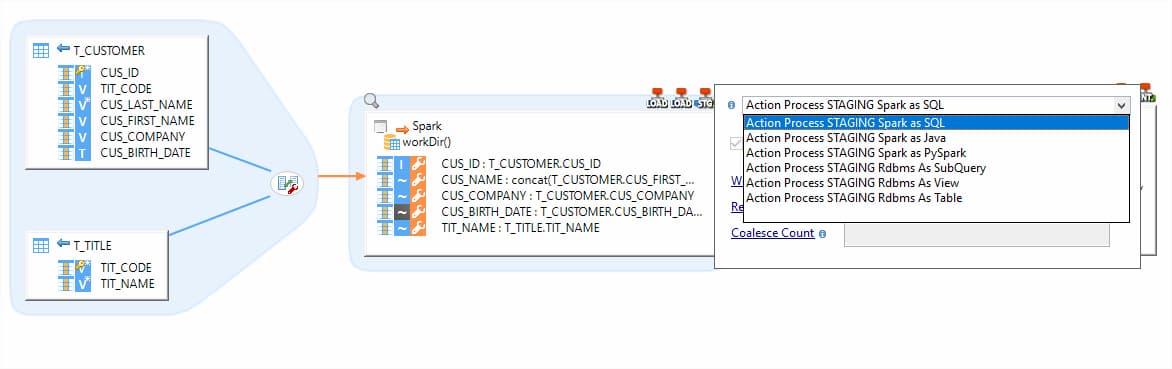Select the T_TITLE table title

[x=92, y=245]
